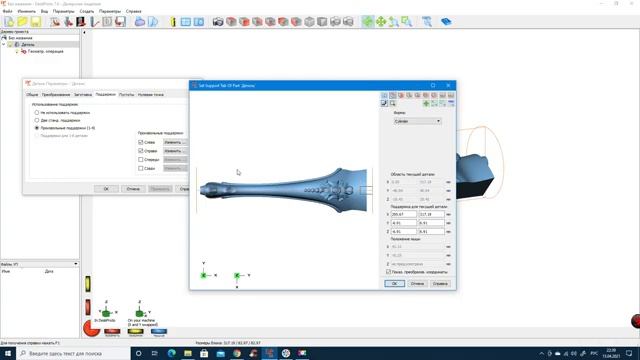
Task: Switch to the 'Нулевая точка' tab
Action: point(151,95)
